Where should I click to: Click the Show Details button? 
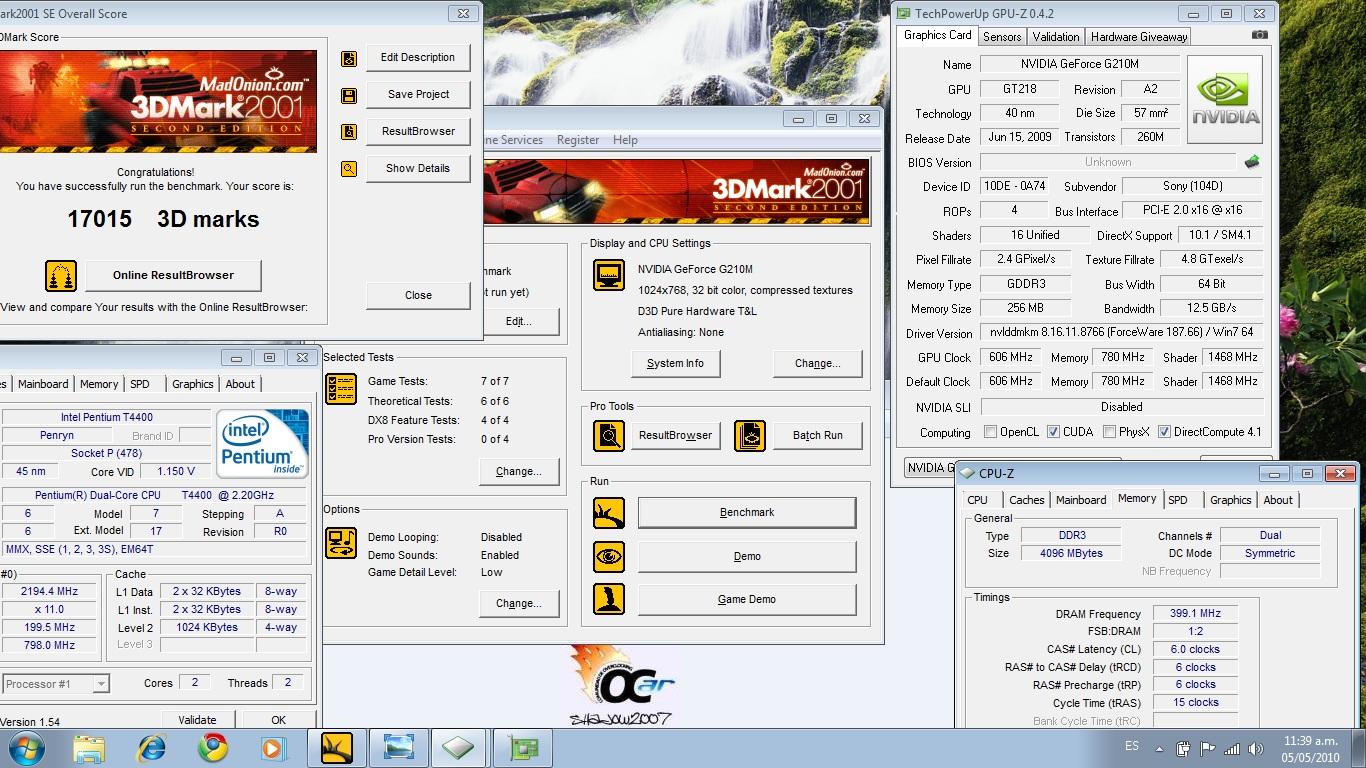[x=418, y=168]
